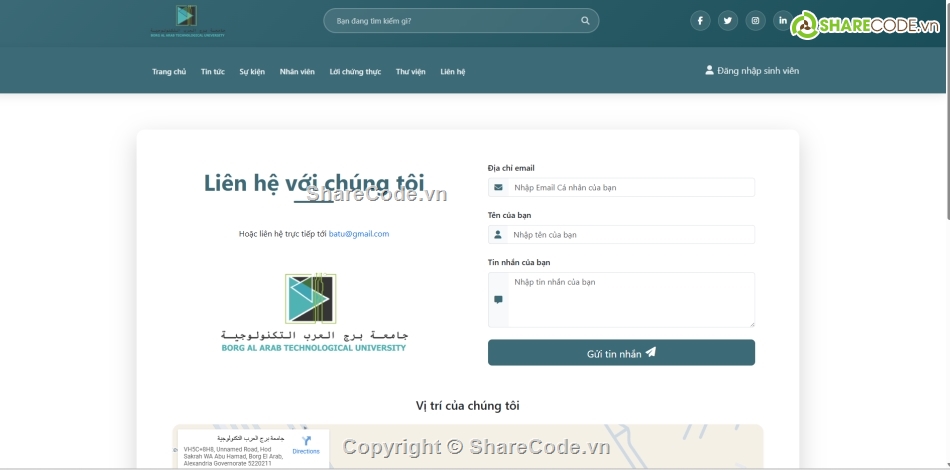
Task: Open the Instagram social icon
Action: [755, 21]
